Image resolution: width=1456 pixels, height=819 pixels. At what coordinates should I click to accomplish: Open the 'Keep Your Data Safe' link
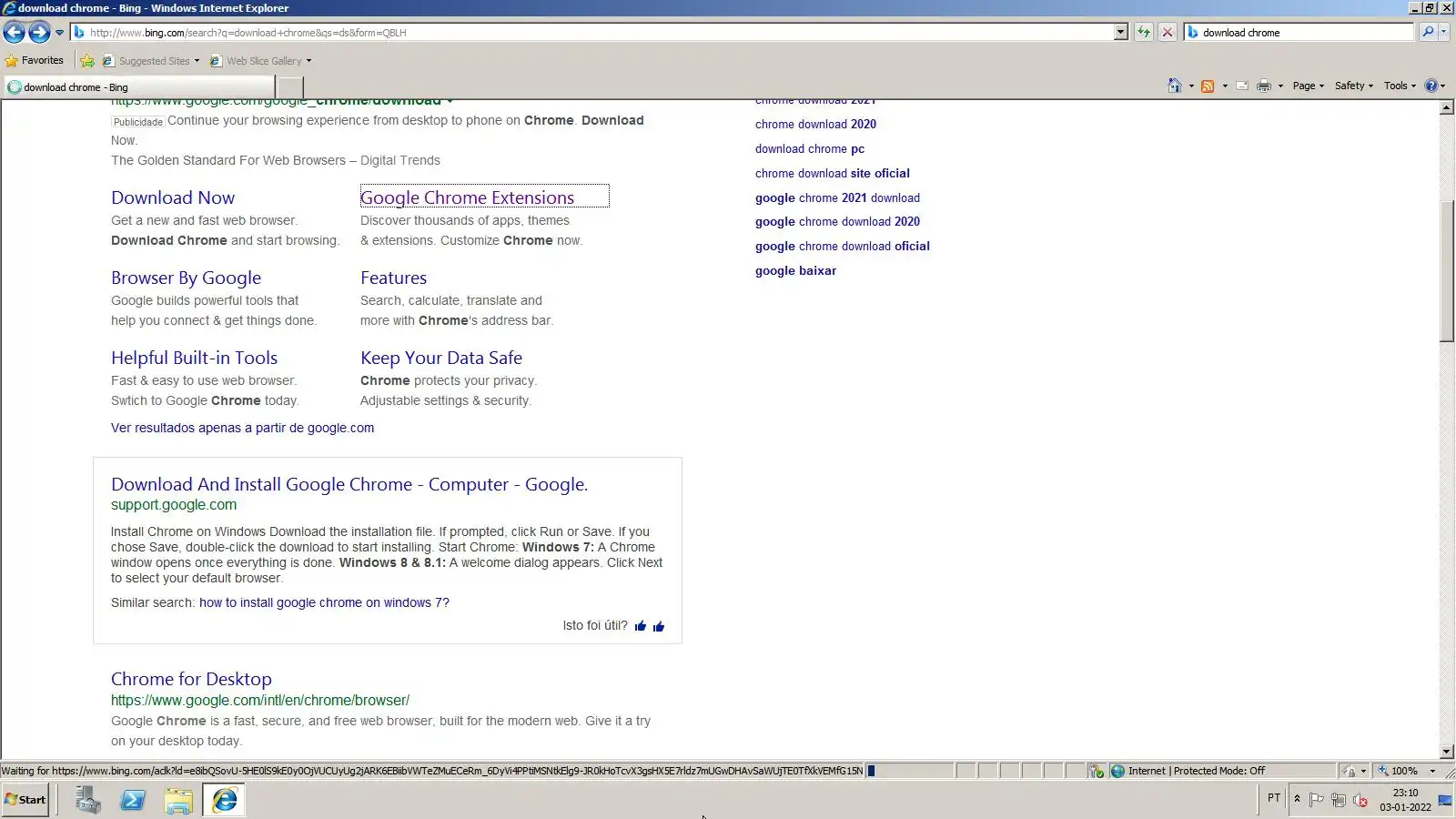(x=441, y=358)
